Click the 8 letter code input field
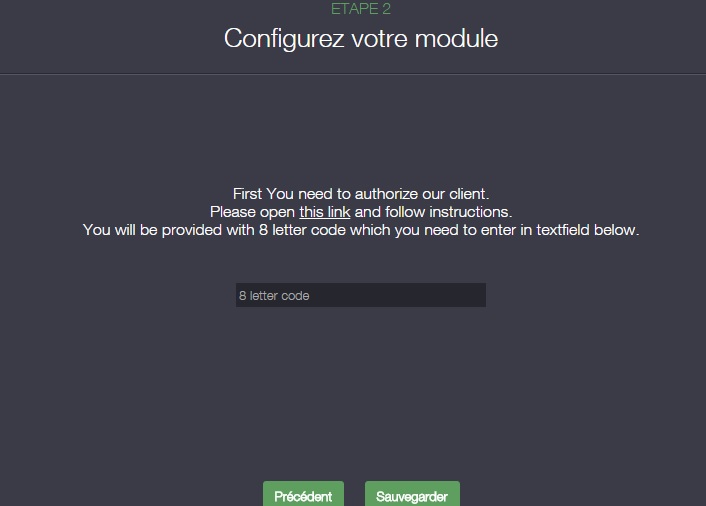The image size is (706, 506). pos(360,295)
